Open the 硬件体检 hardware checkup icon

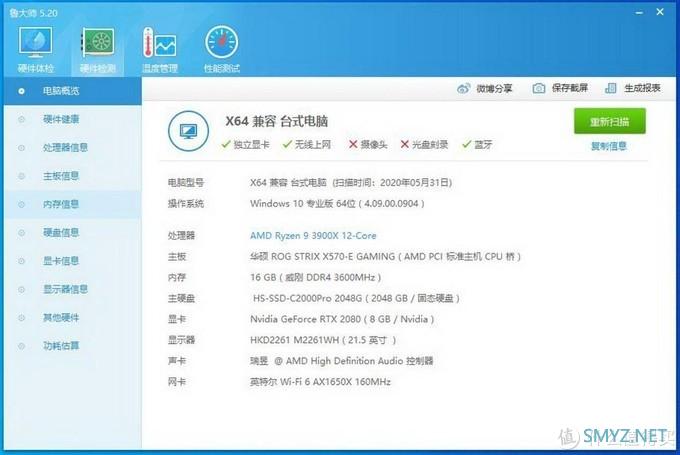tap(35, 42)
